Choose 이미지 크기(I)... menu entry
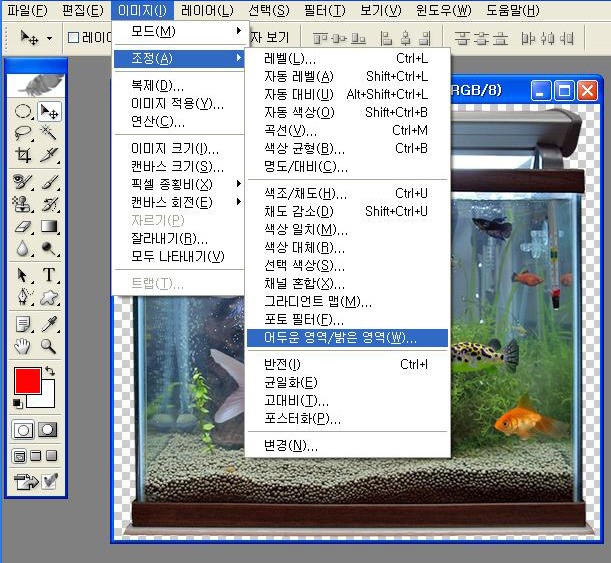Viewport: 611px width, 563px height. [x=179, y=148]
